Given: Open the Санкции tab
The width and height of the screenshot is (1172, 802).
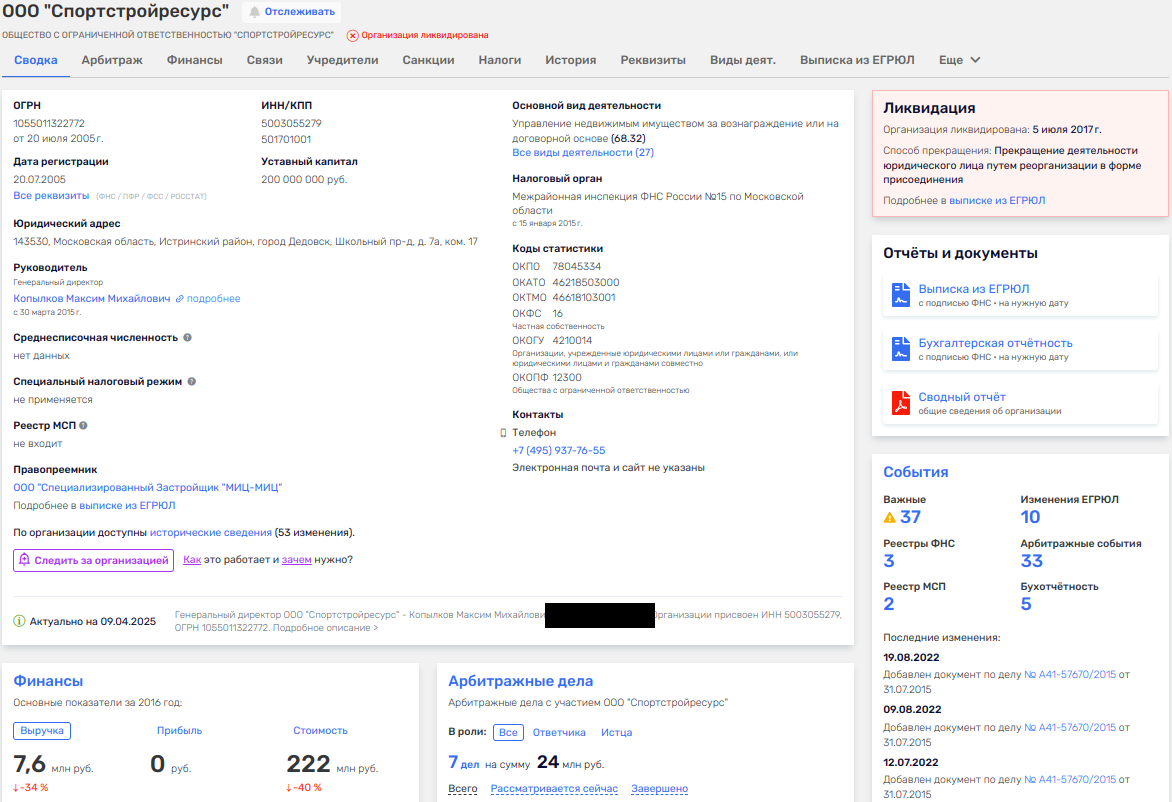Looking at the screenshot, I should click(x=428, y=60).
